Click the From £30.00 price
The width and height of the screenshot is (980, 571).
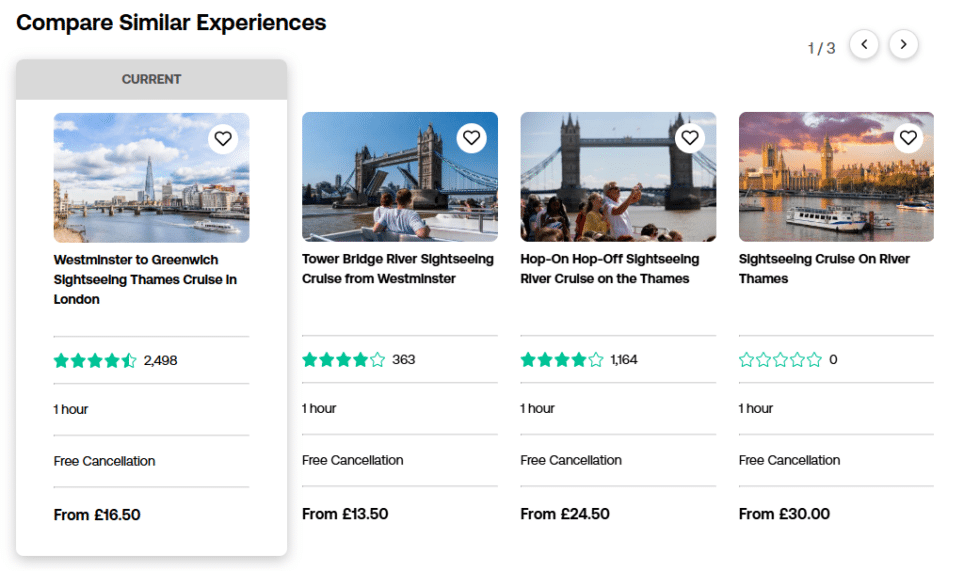[784, 514]
